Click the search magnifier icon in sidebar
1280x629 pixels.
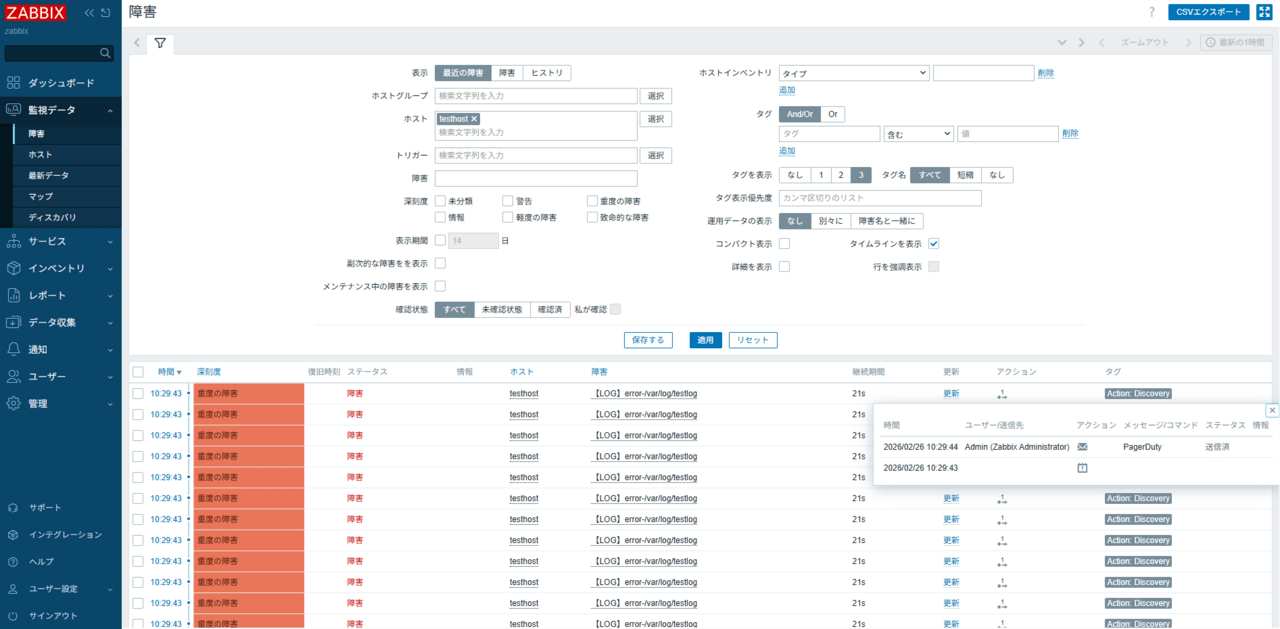tap(105, 53)
